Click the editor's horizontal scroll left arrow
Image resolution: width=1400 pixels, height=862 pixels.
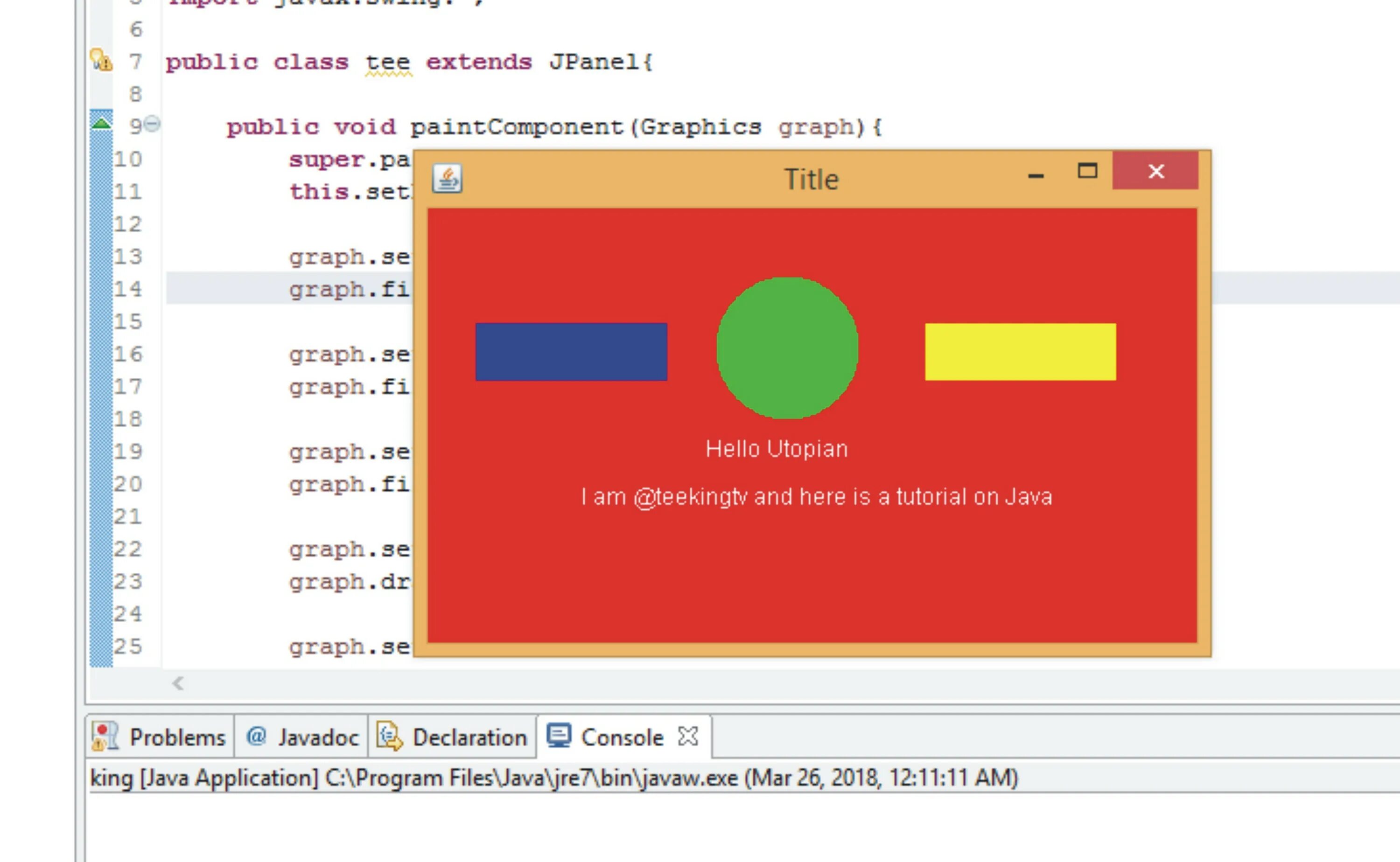[178, 683]
